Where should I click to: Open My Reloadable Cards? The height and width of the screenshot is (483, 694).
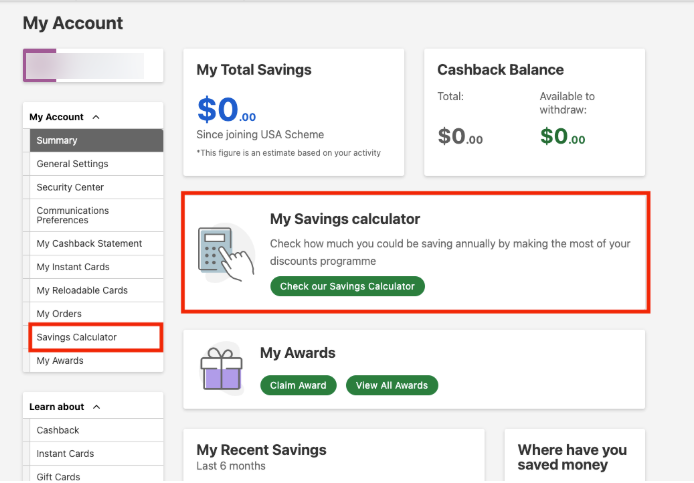coord(95,290)
